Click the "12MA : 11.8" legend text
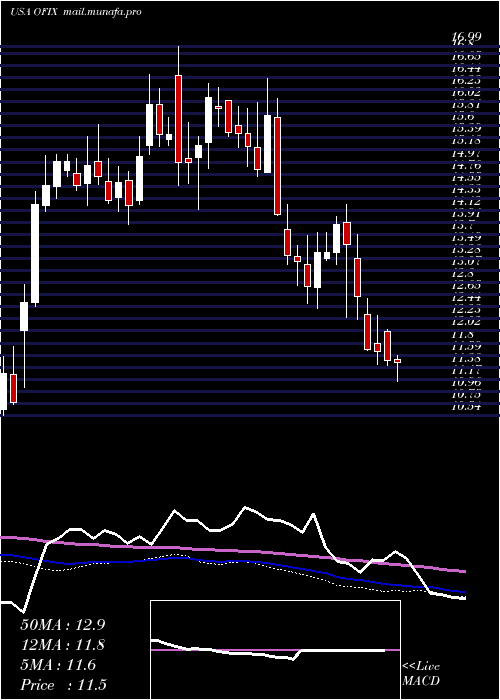The image size is (500, 700). [x=62, y=645]
